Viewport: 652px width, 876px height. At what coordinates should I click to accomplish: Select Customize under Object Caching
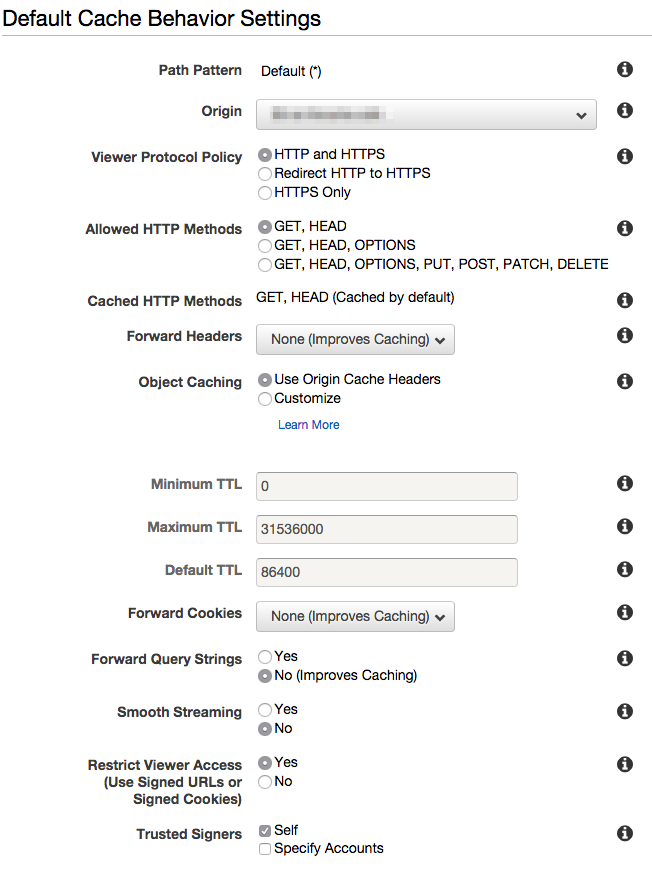pos(265,399)
